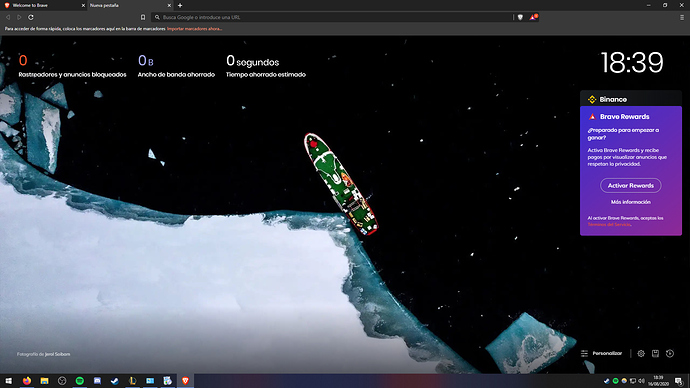Open bookmarks icon next to the gear
Screen dimensions: 690x388
tap(655, 353)
